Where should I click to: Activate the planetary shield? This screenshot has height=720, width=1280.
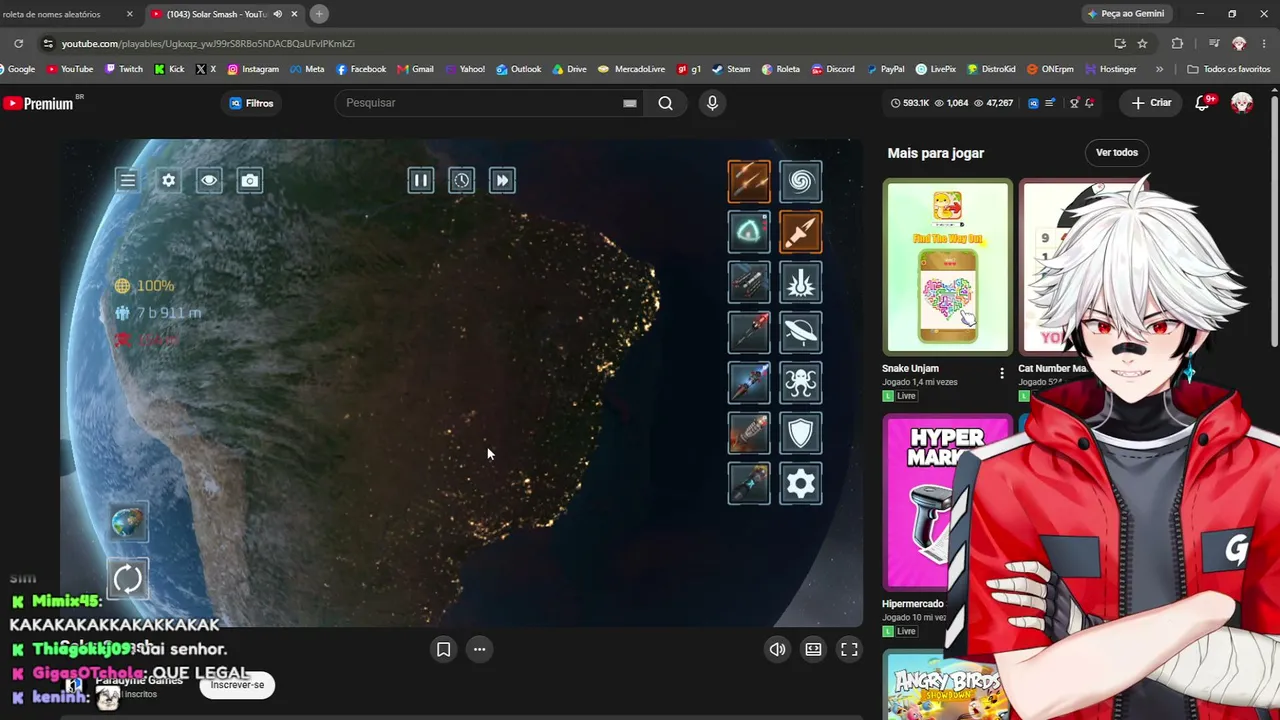click(800, 433)
